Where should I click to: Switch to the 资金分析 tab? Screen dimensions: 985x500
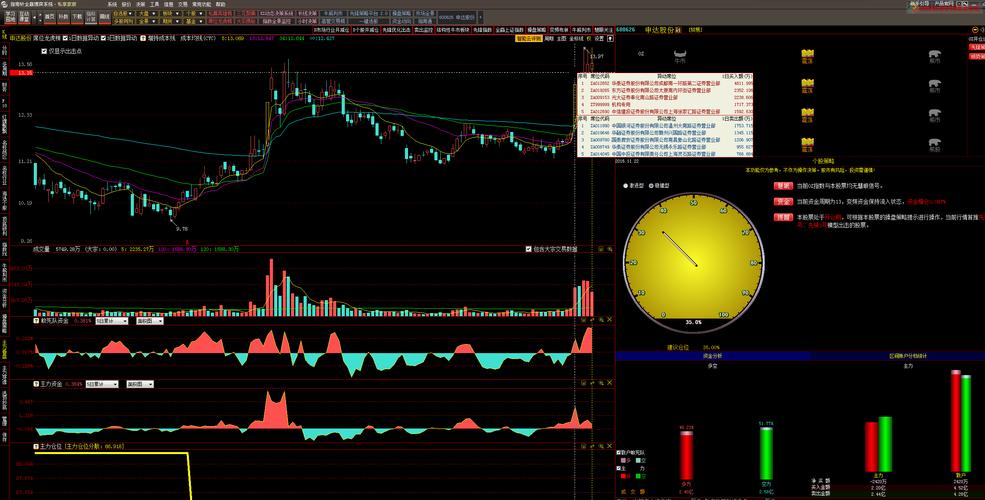712,356
